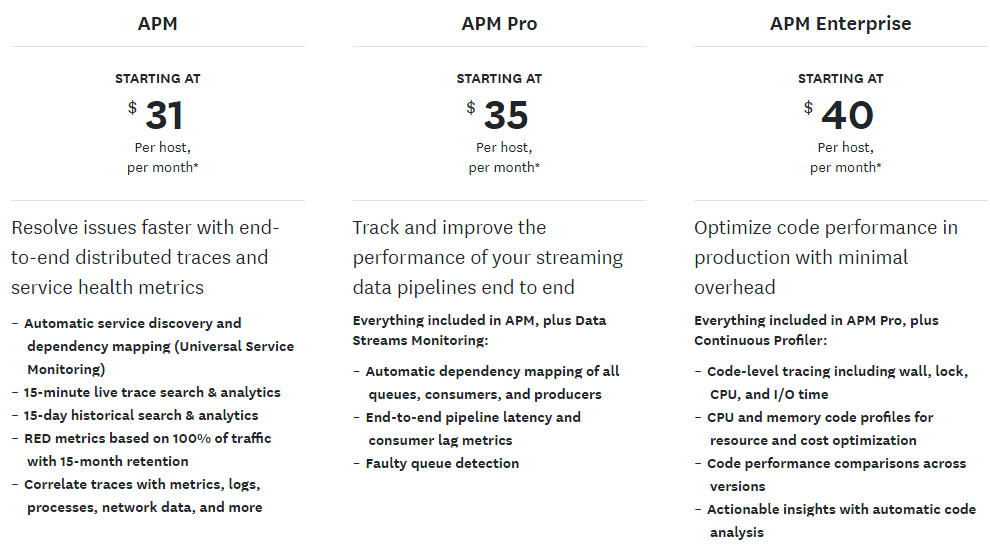Click "Everything included in APM, plus" text

[x=479, y=321]
